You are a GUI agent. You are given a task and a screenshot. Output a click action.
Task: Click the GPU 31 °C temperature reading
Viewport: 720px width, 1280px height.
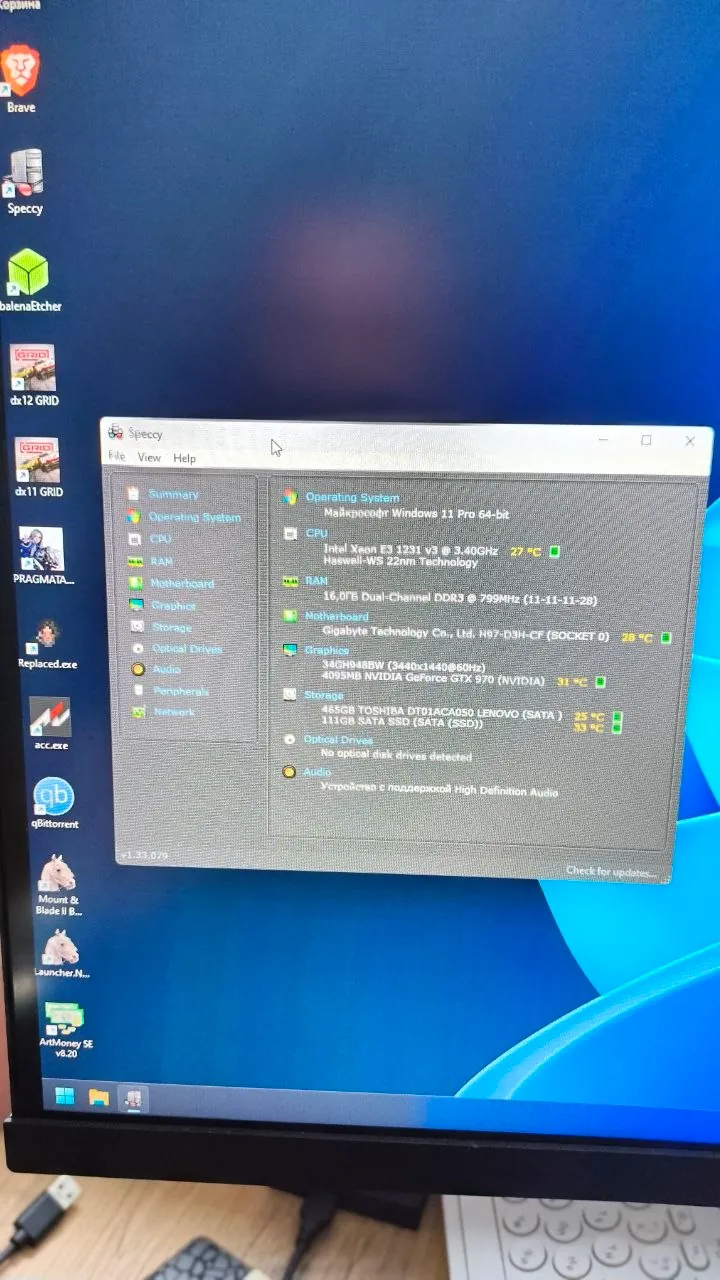571,682
